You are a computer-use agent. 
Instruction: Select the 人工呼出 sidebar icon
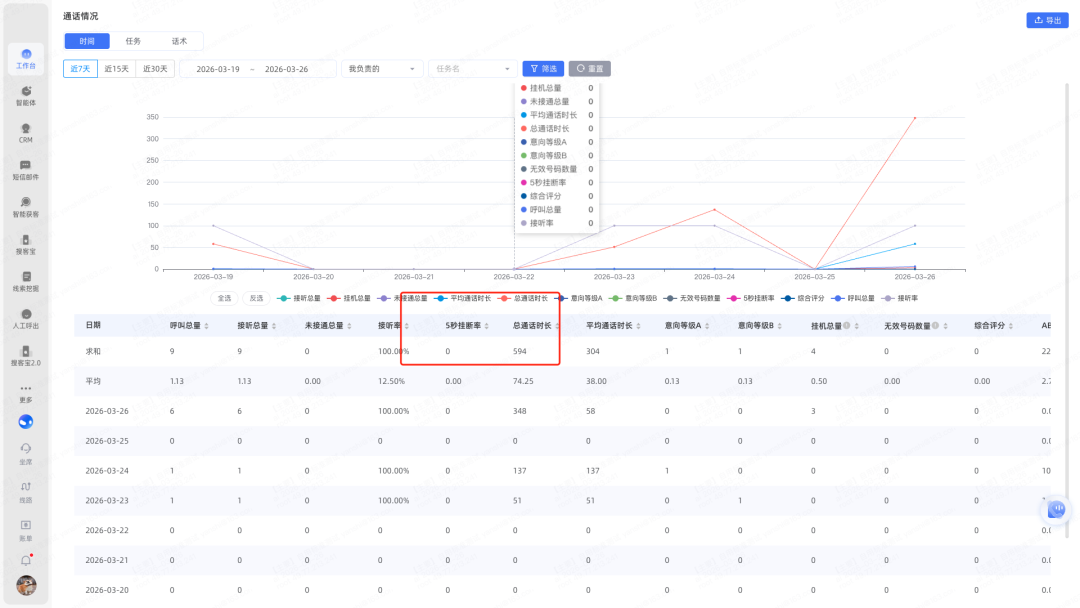tap(26, 318)
